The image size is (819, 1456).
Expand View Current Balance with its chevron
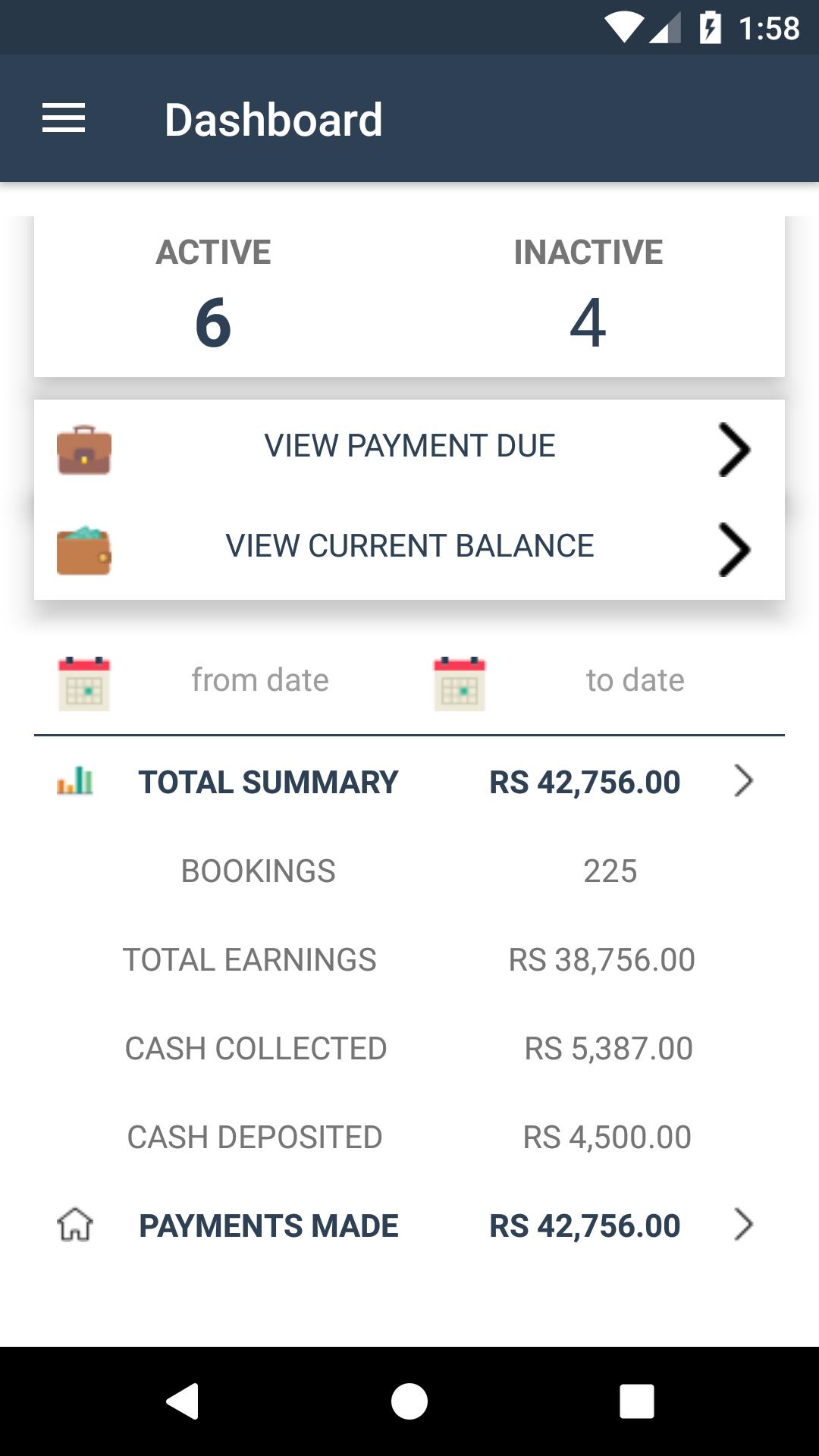734,550
